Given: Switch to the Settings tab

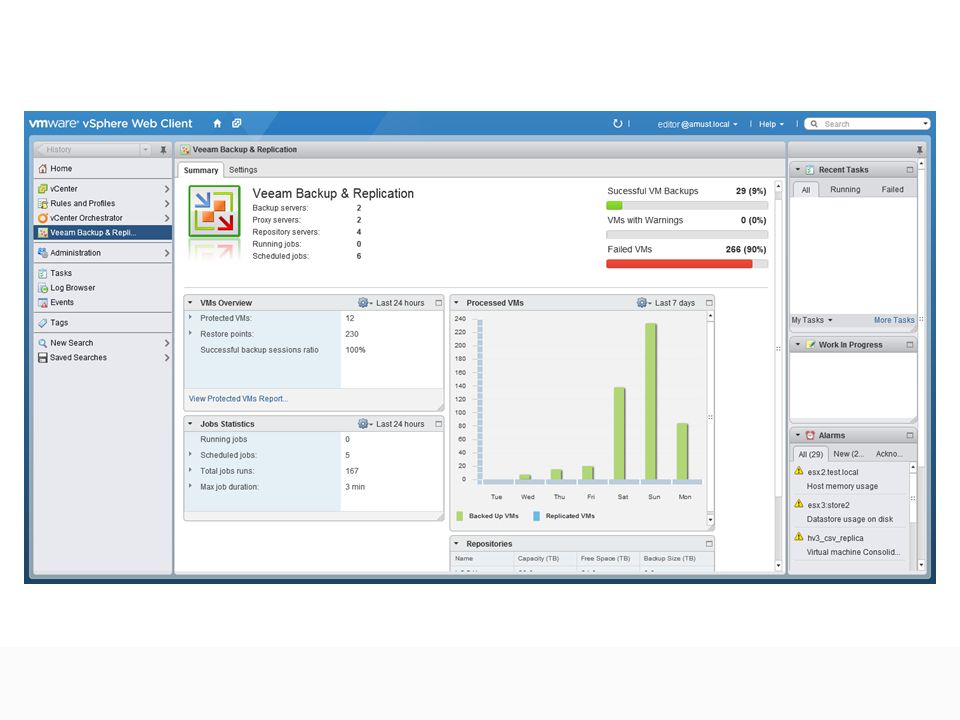Looking at the screenshot, I should click(x=243, y=170).
